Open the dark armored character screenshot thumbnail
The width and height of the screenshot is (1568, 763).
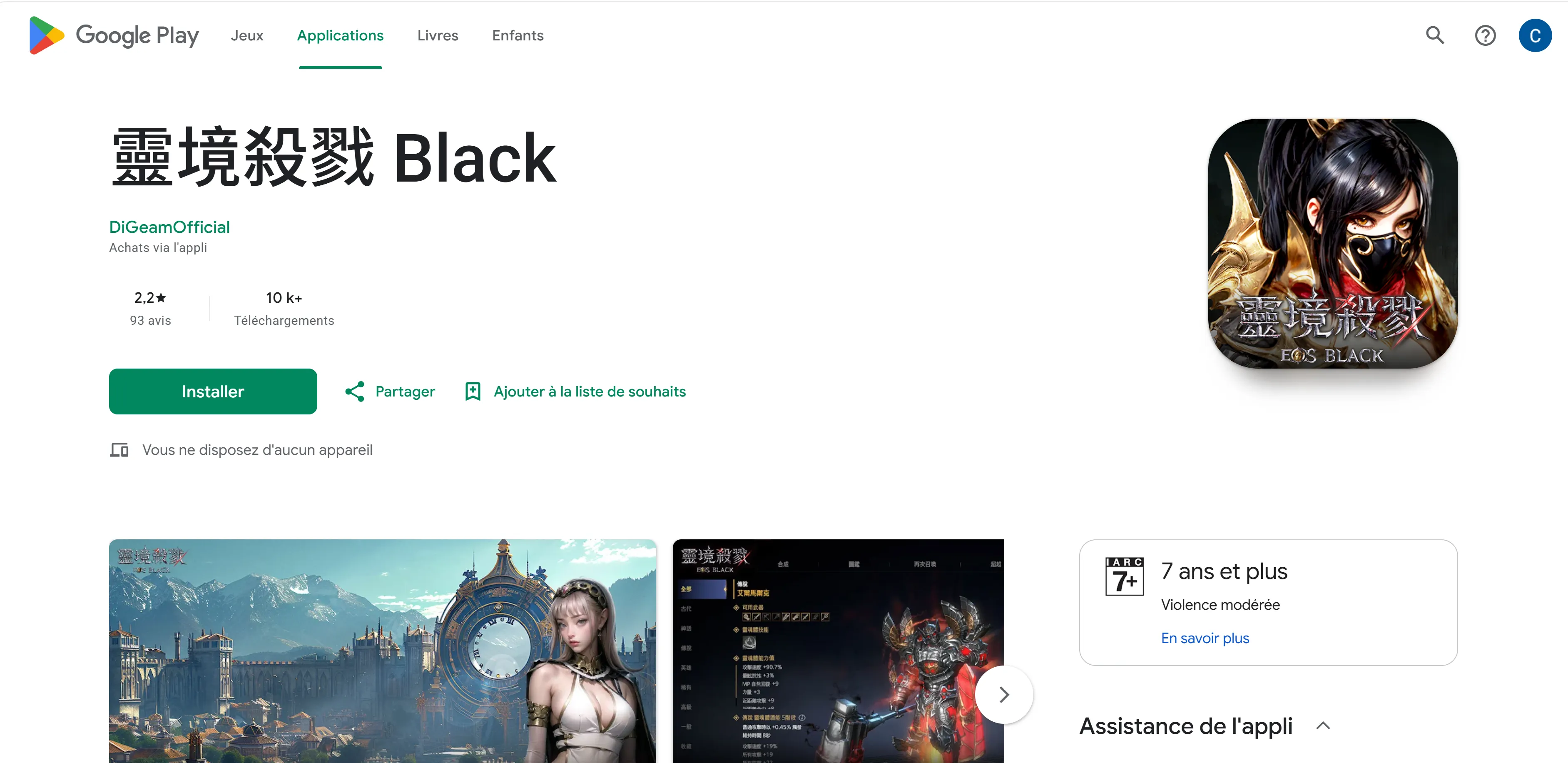(838, 651)
